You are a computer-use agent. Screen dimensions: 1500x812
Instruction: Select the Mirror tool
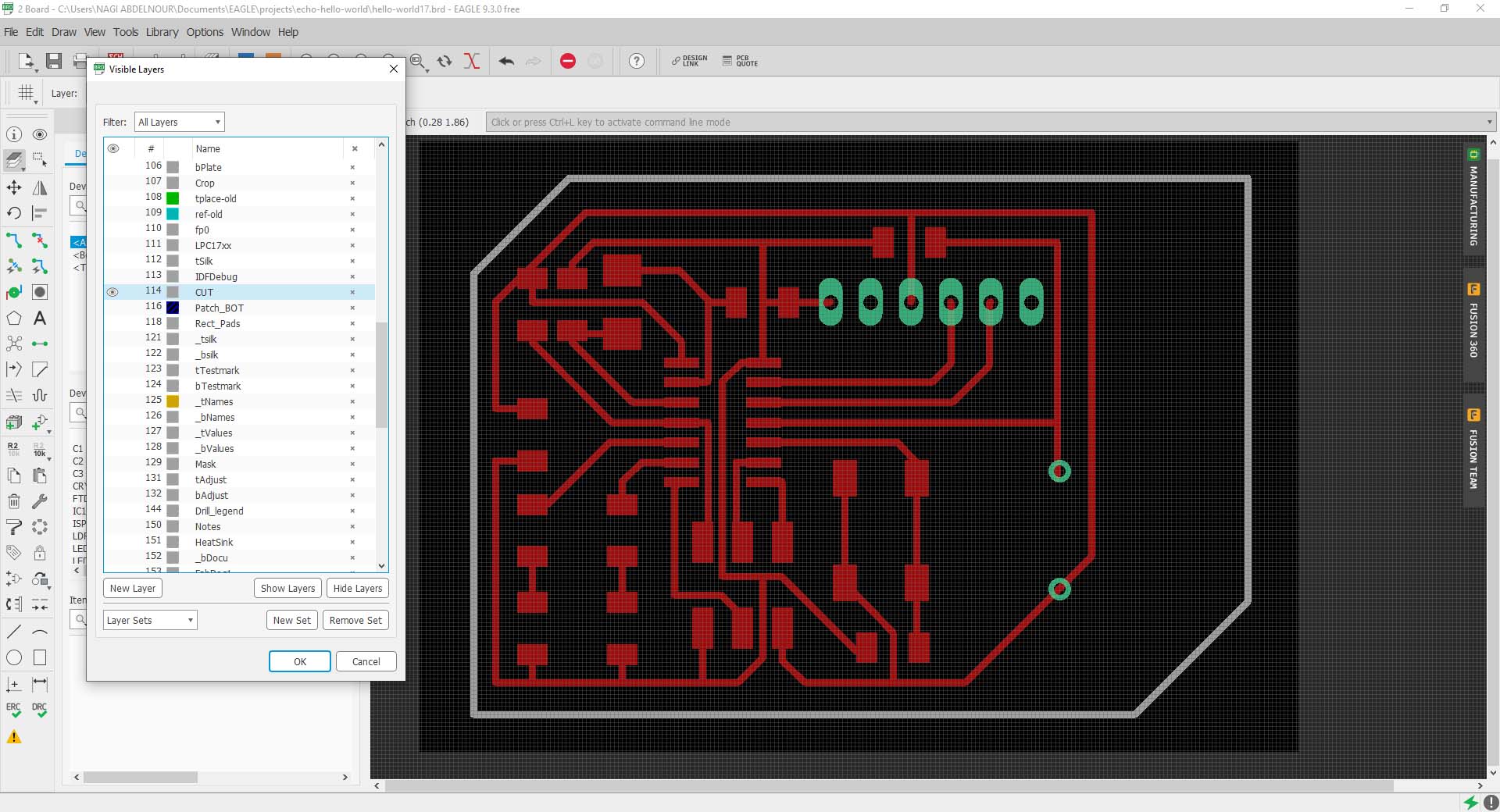(40, 187)
